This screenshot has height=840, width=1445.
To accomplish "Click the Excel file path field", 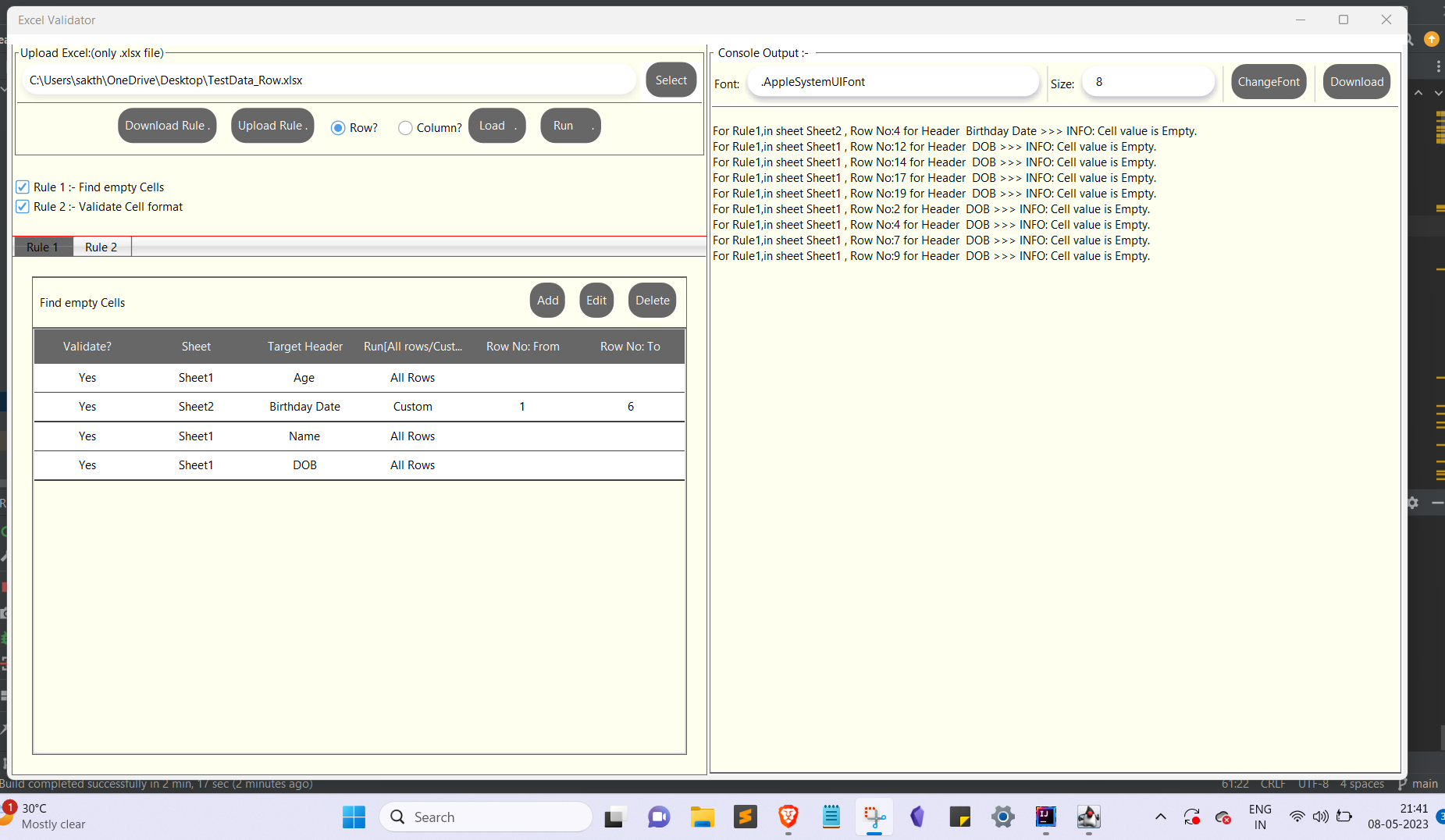I will tap(329, 80).
